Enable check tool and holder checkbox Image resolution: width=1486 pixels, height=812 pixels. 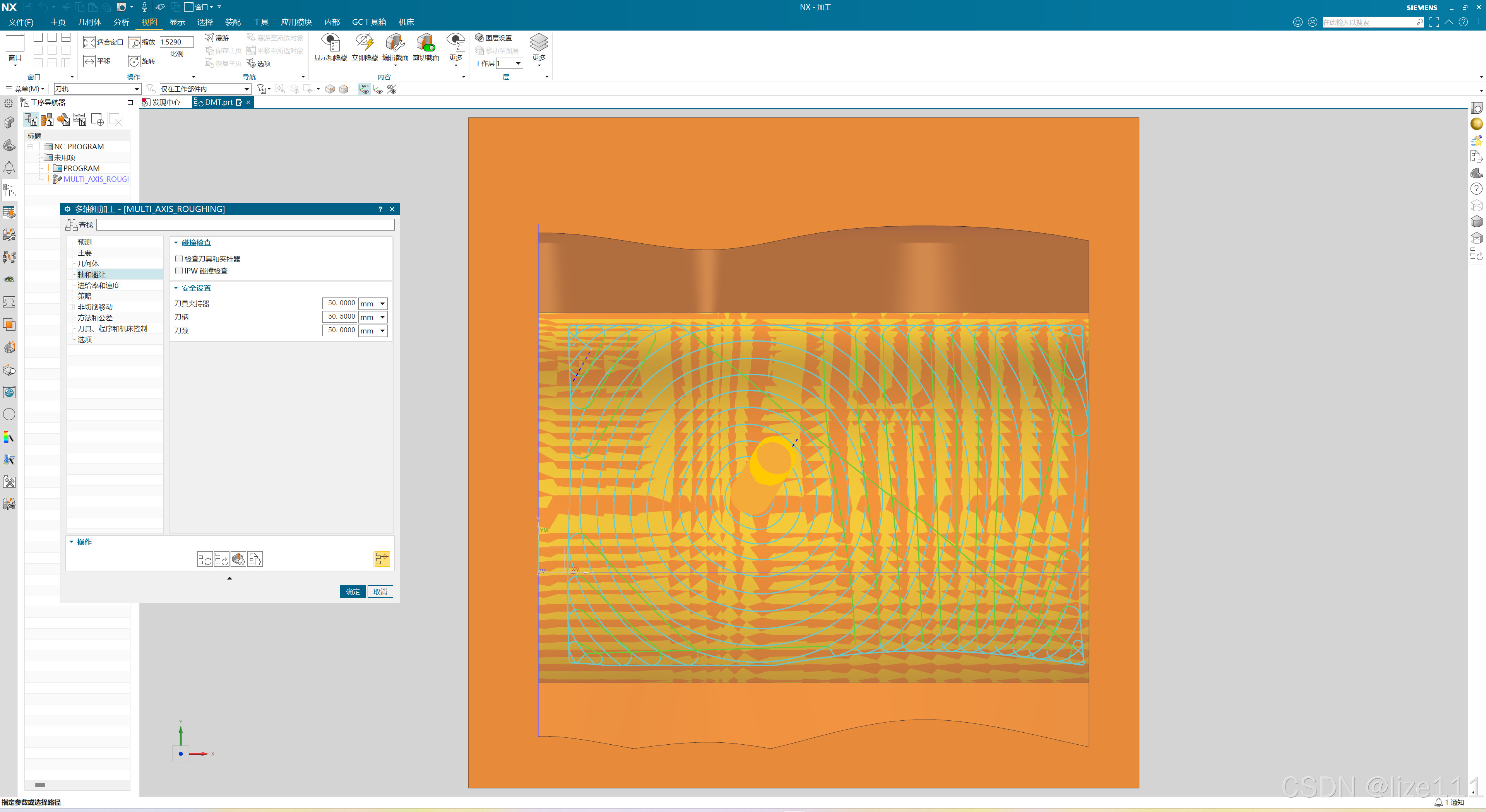click(180, 259)
